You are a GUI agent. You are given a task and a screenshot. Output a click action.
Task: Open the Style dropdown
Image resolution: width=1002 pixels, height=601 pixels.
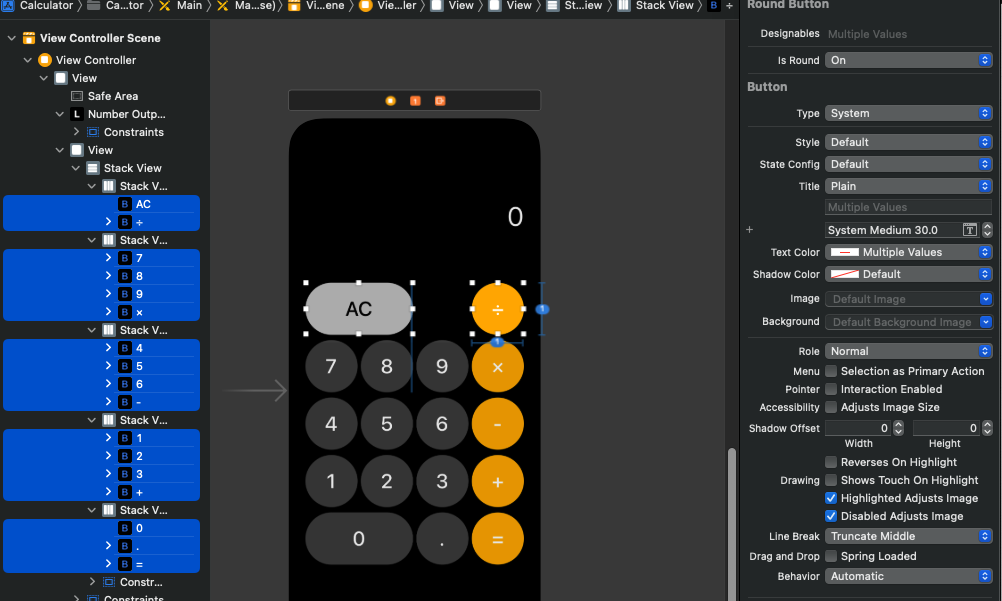[x=908, y=142]
